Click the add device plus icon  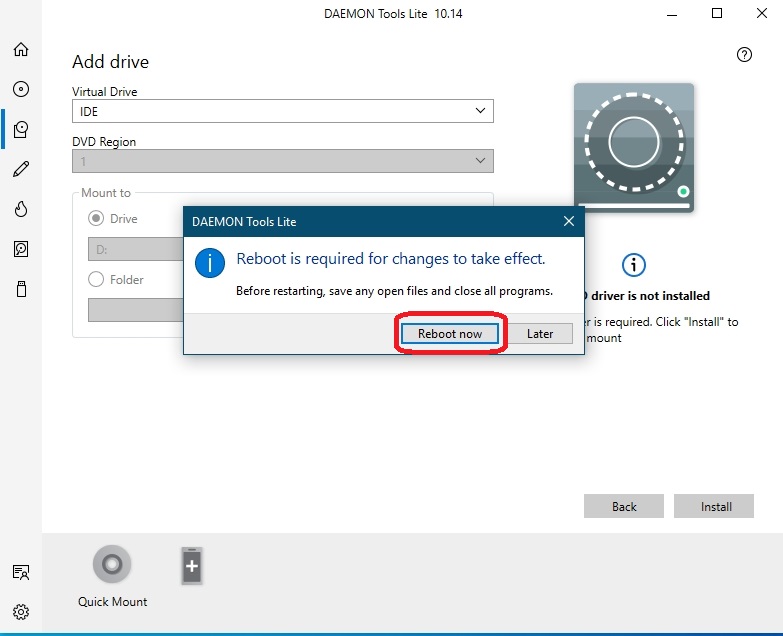(x=192, y=566)
